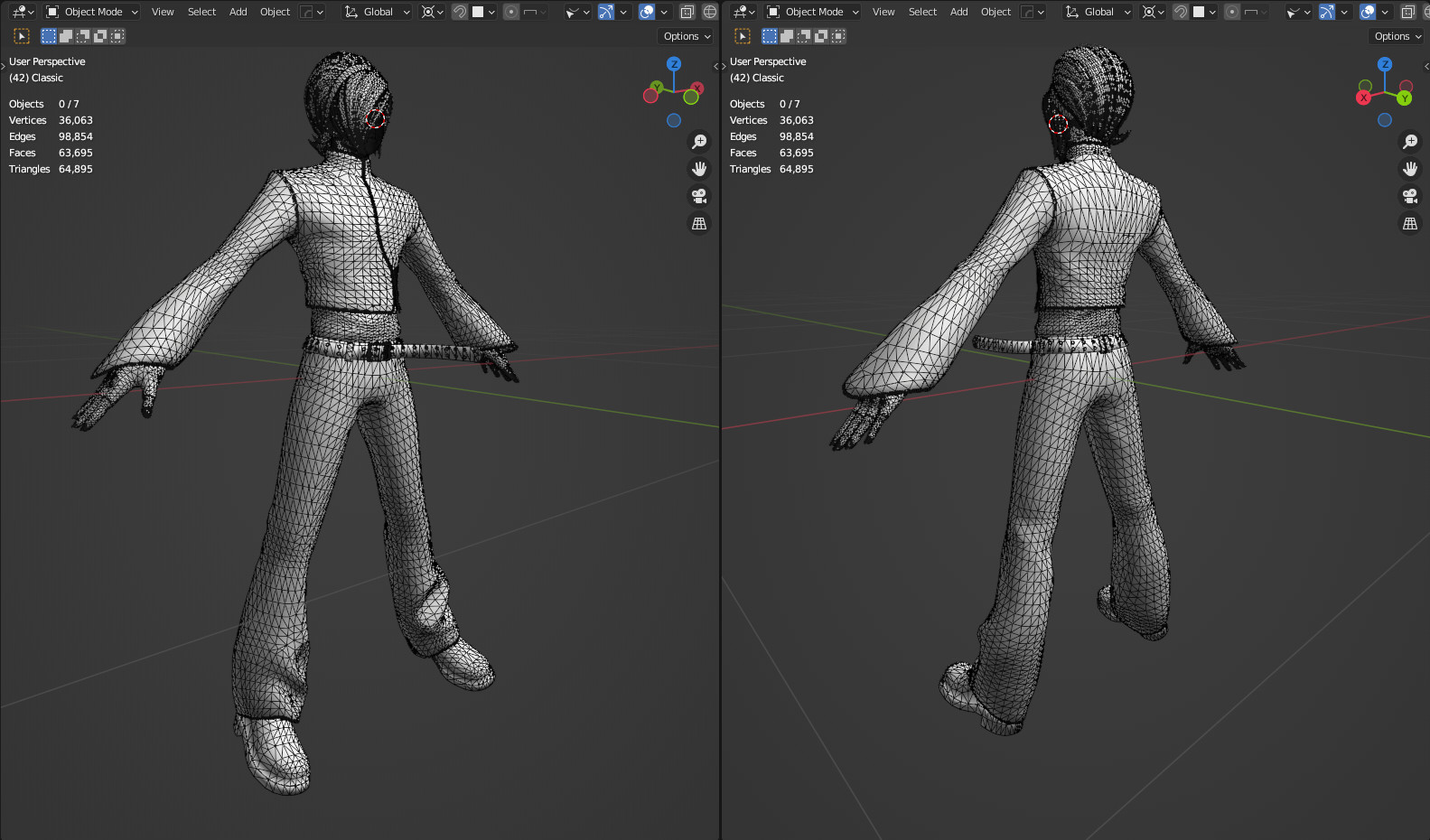Toggle X-ray button in right viewport header
This screenshot has height=840, width=1430.
1408,12
